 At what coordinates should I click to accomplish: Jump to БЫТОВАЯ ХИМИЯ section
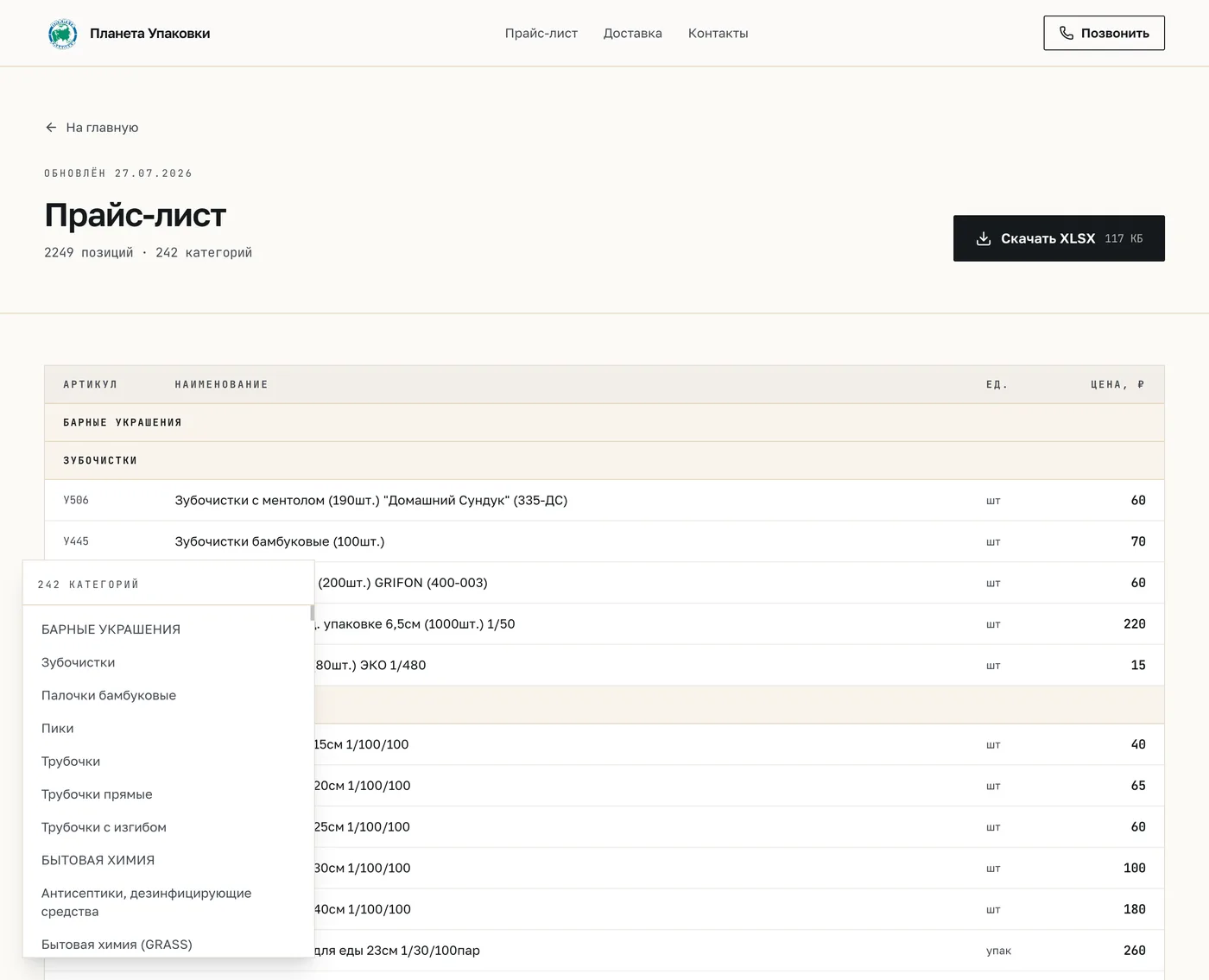coord(98,860)
